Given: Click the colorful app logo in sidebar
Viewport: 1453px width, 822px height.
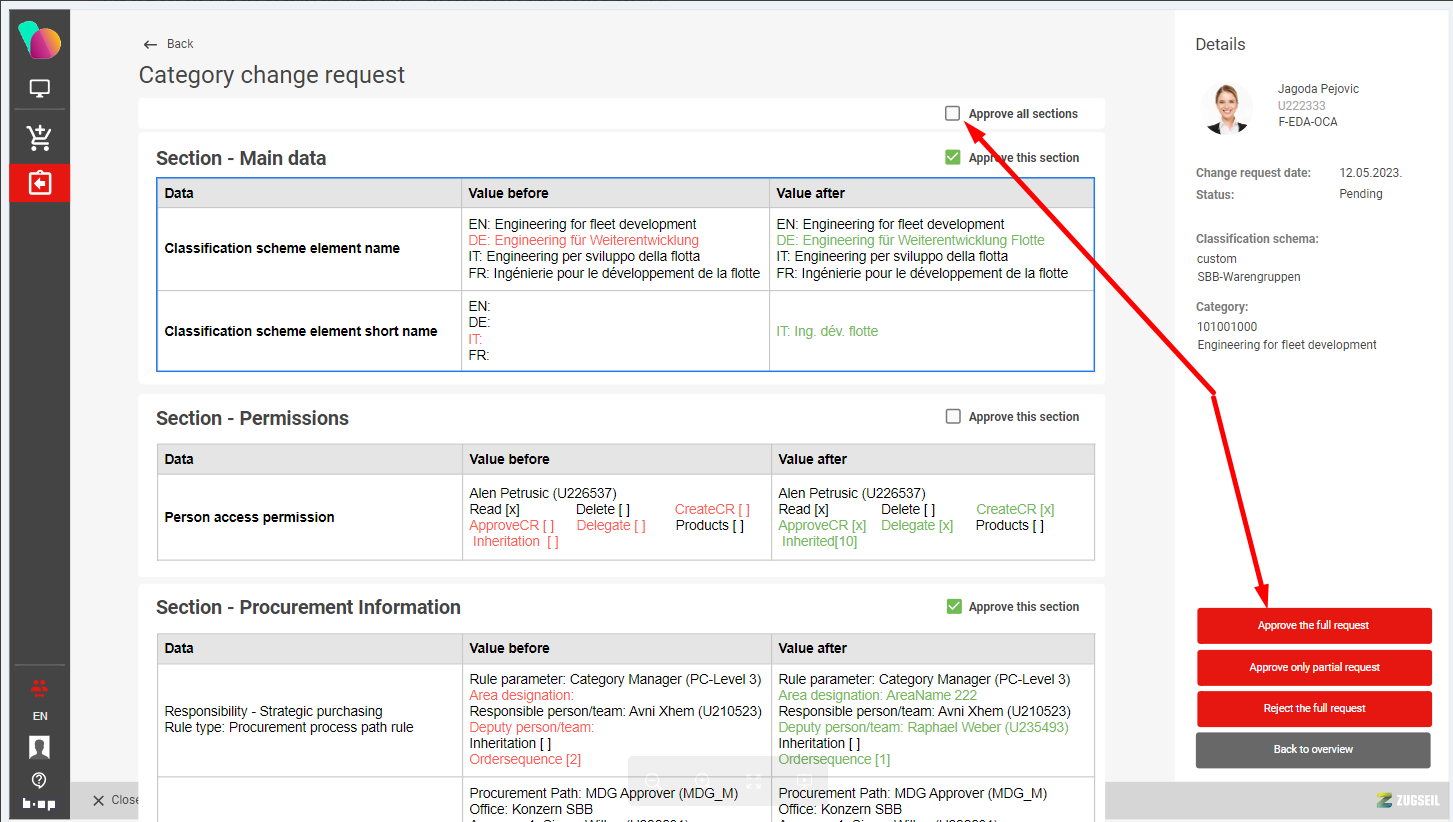Looking at the screenshot, I should pyautogui.click(x=40, y=41).
